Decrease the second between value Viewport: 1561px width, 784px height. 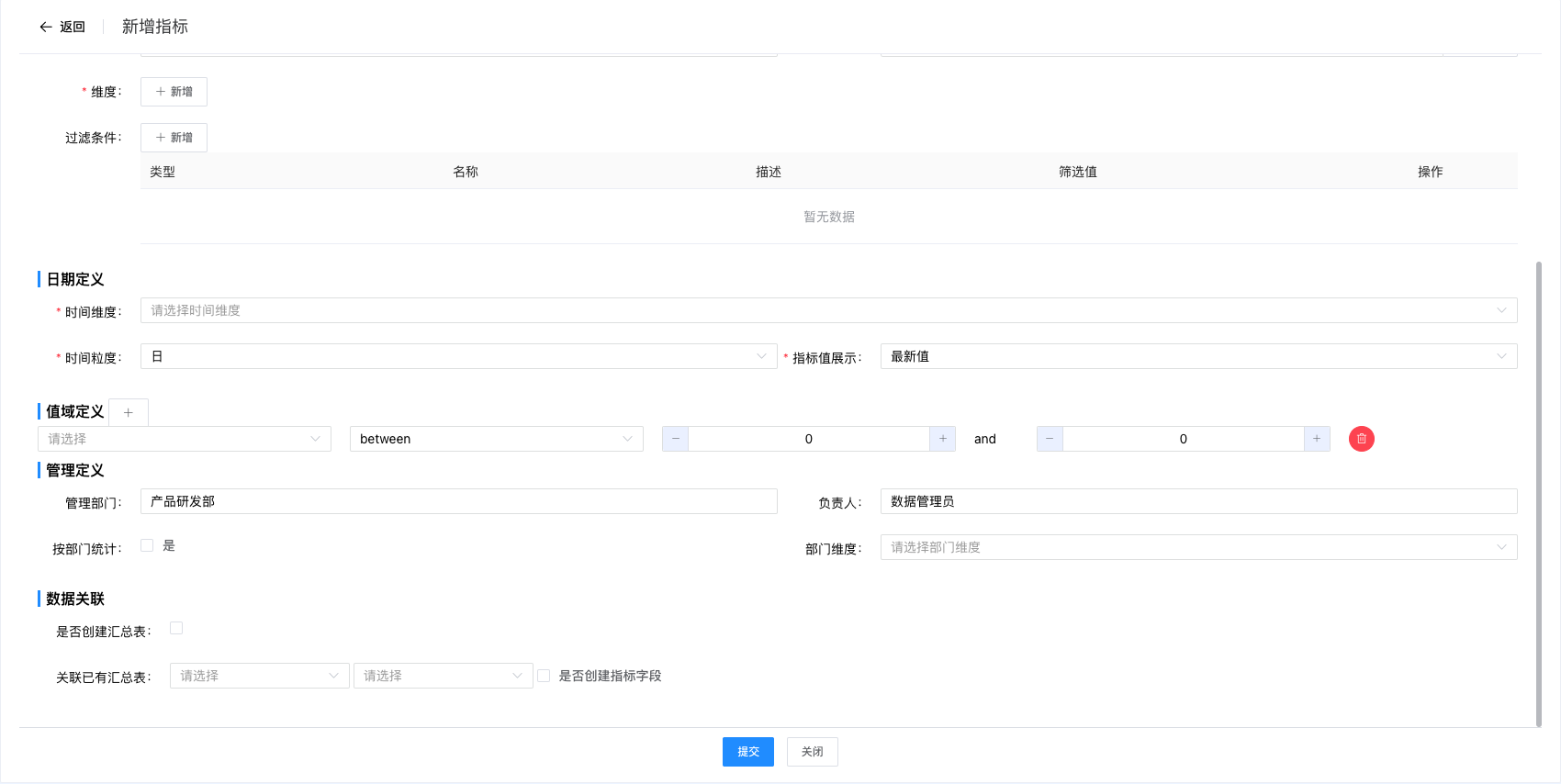tap(1050, 439)
